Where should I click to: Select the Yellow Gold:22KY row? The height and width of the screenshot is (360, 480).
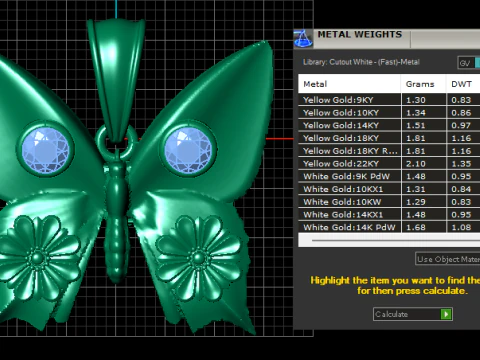(x=389, y=164)
